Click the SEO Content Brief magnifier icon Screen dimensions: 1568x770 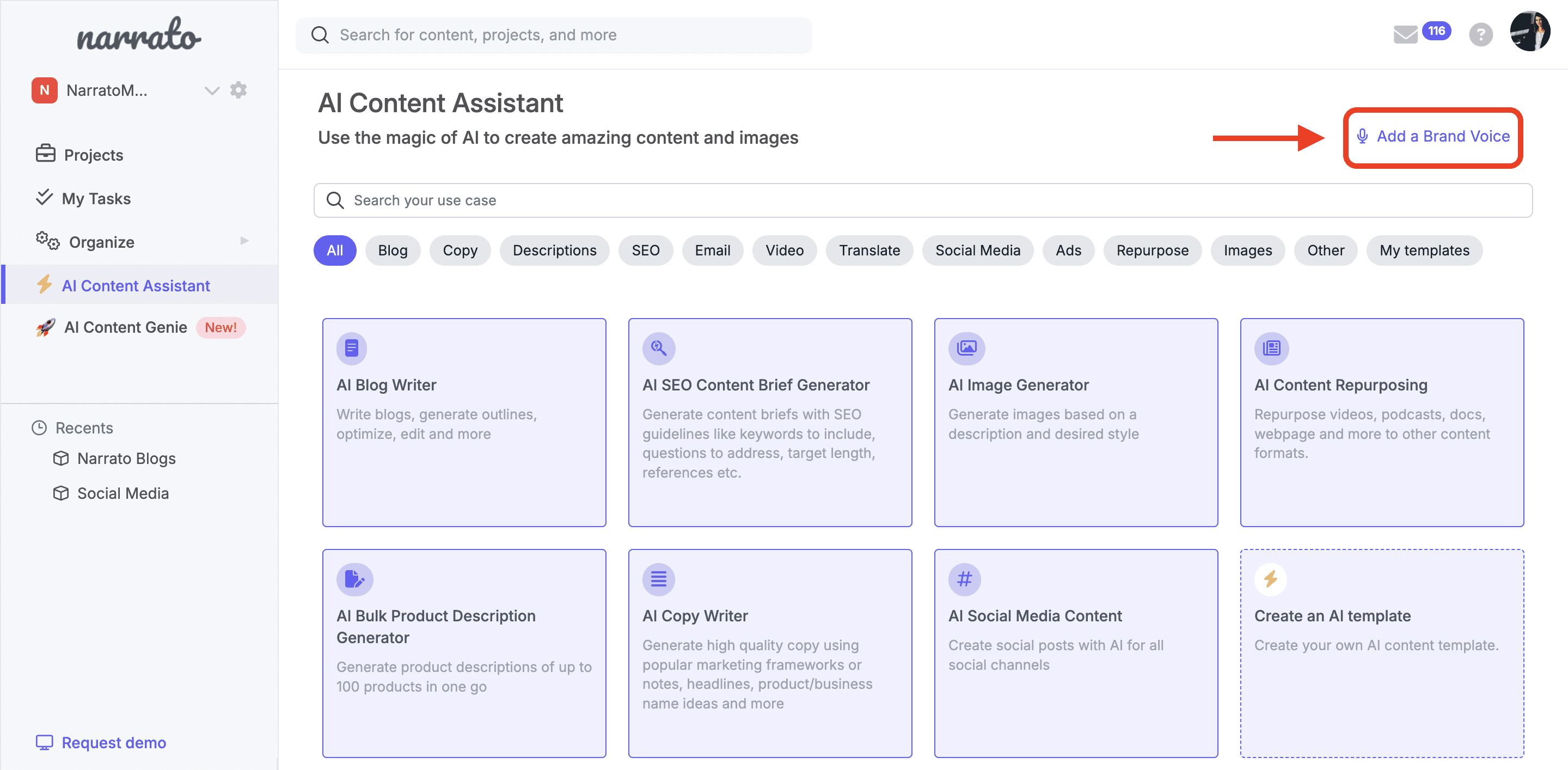pyautogui.click(x=659, y=348)
